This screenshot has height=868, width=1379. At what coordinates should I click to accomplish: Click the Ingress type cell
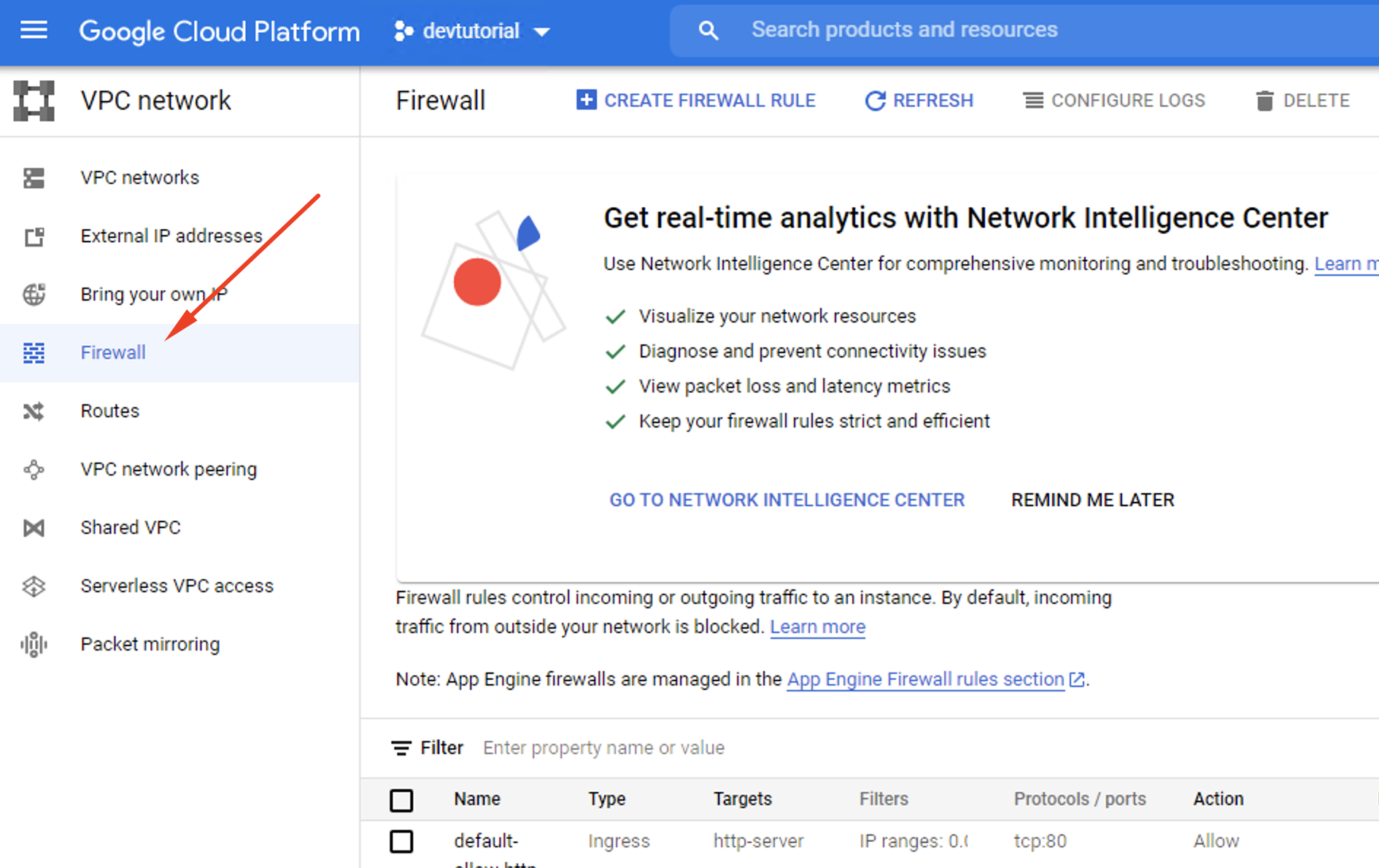coord(619,841)
